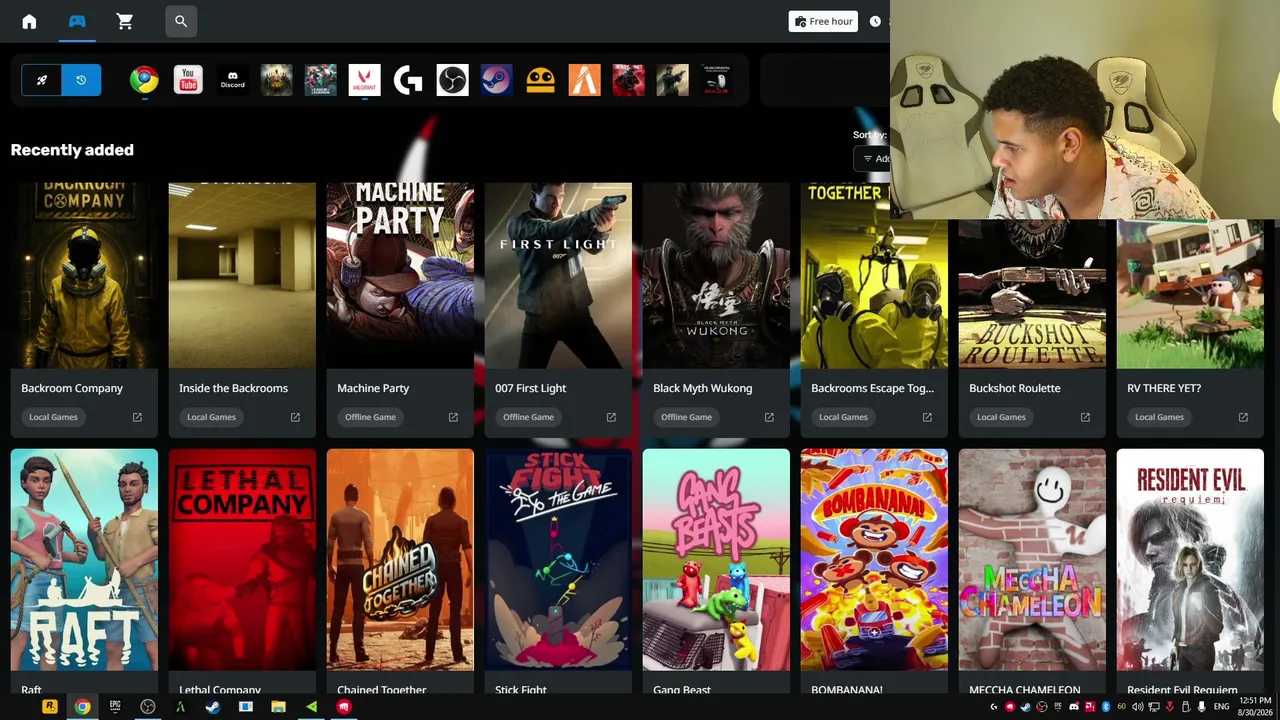Open external link icon for RV THERE YET?
The height and width of the screenshot is (720, 1280).
tap(1243, 417)
